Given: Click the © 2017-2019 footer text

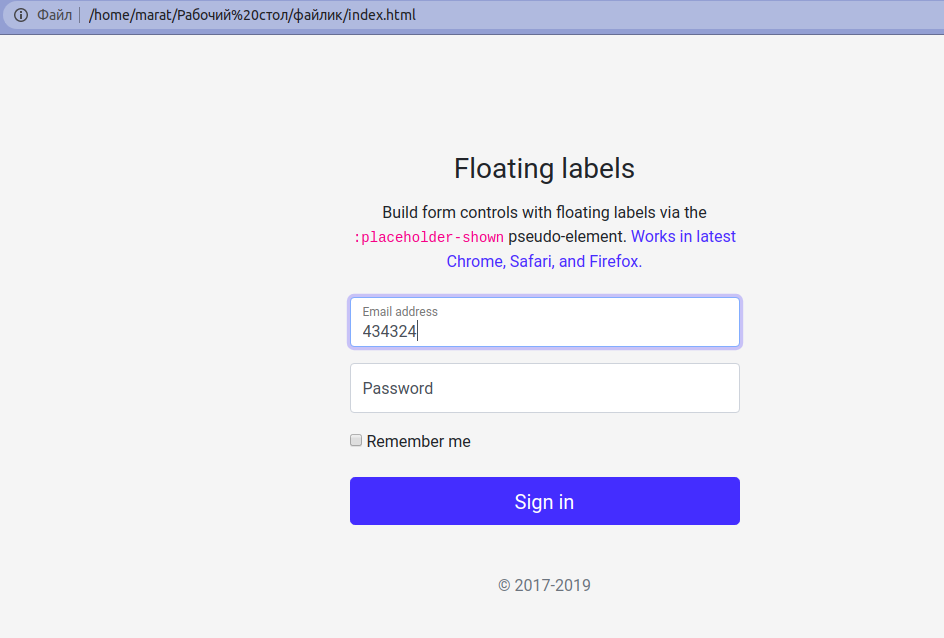Looking at the screenshot, I should click(544, 585).
